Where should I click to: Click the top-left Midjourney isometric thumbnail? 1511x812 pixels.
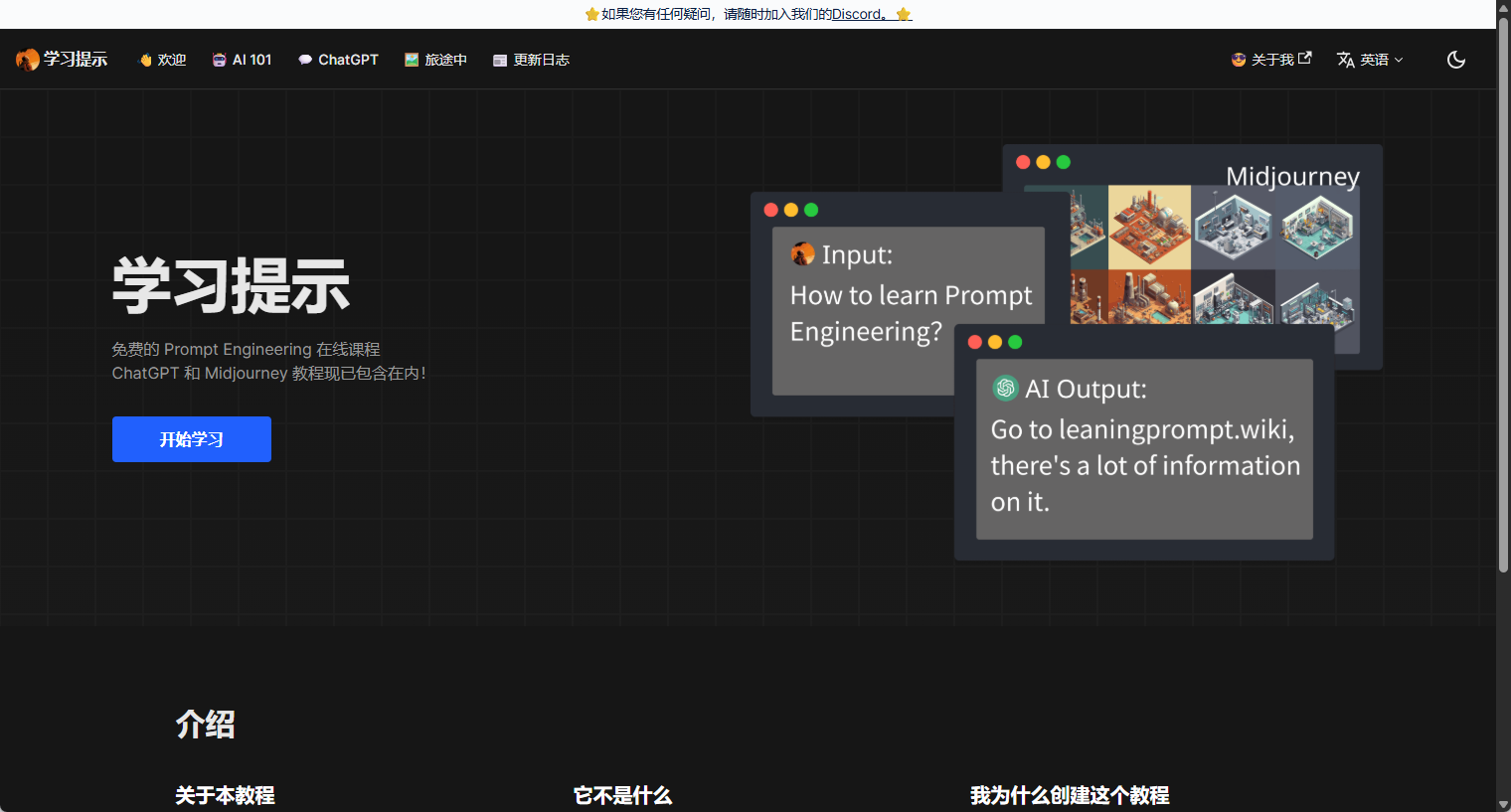pos(1089,227)
